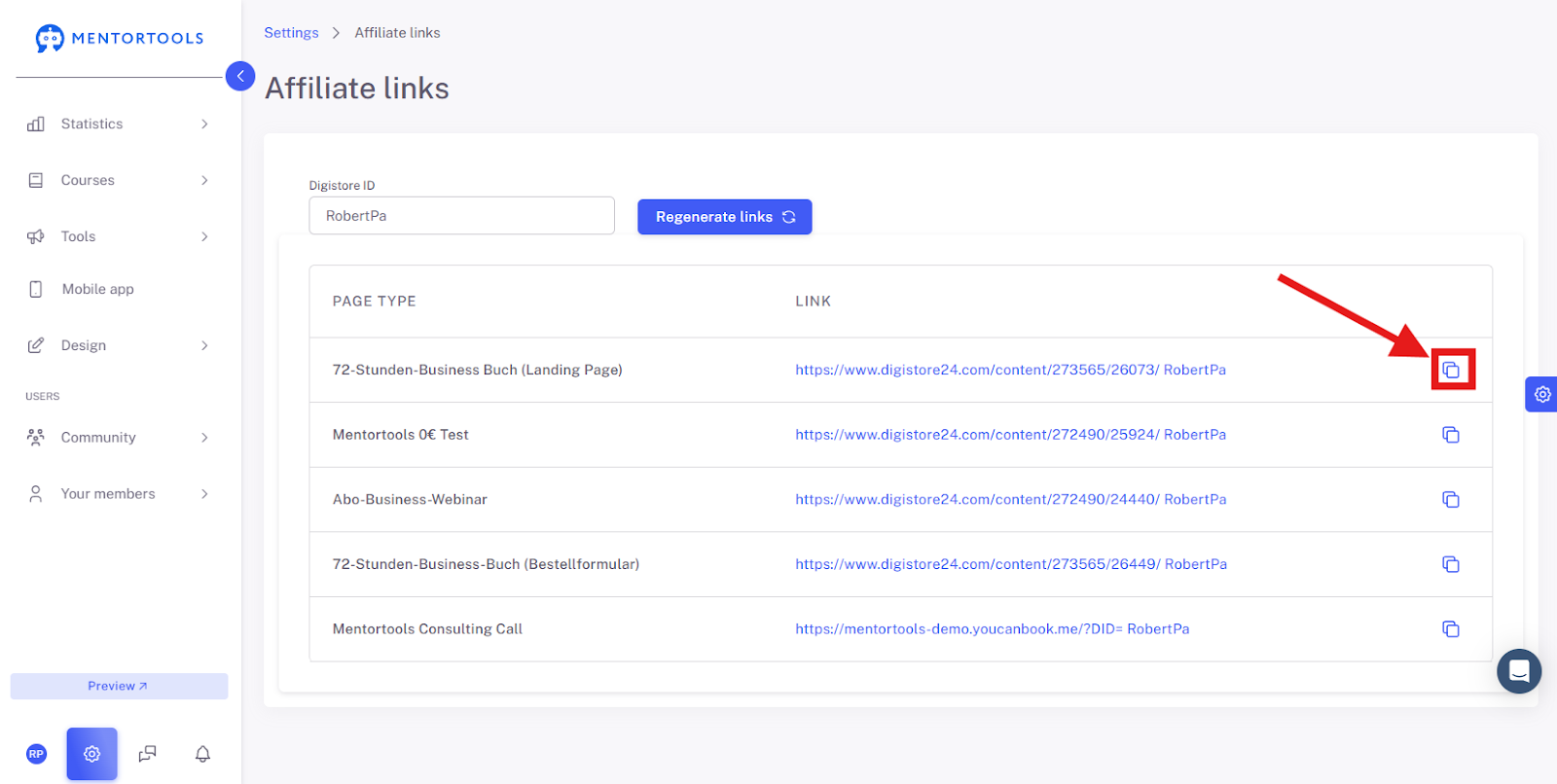Copy the Mentortools Consulting Call link
This screenshot has height=784, width=1557.
coord(1451,629)
